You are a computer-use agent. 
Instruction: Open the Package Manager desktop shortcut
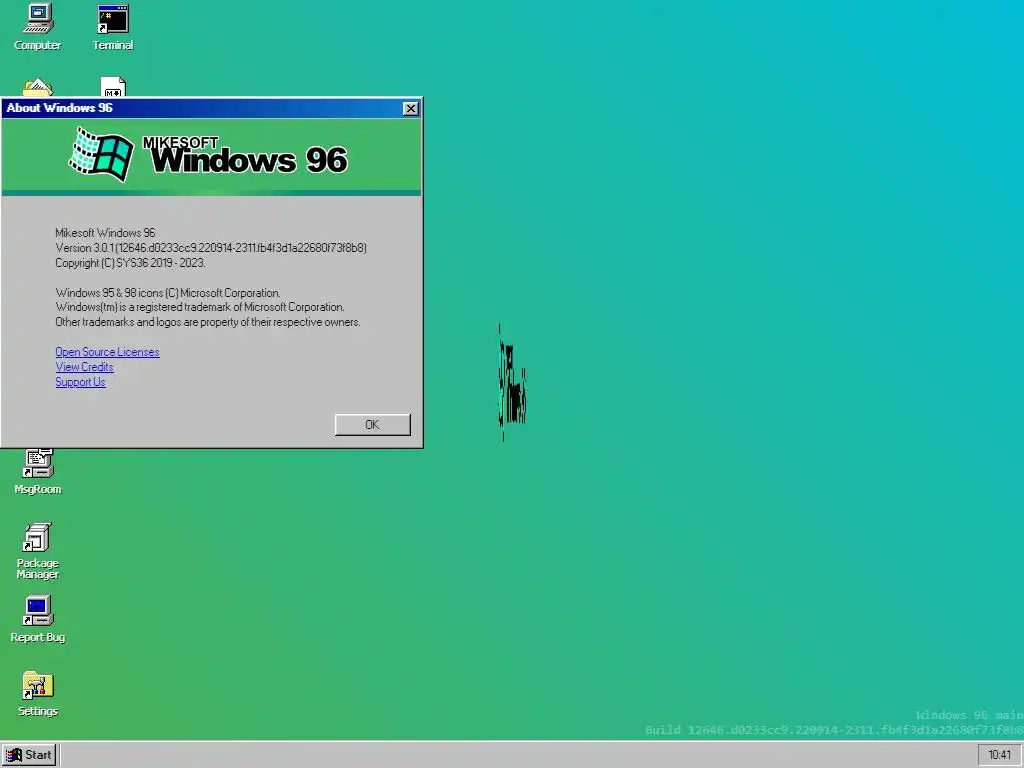pos(38,551)
